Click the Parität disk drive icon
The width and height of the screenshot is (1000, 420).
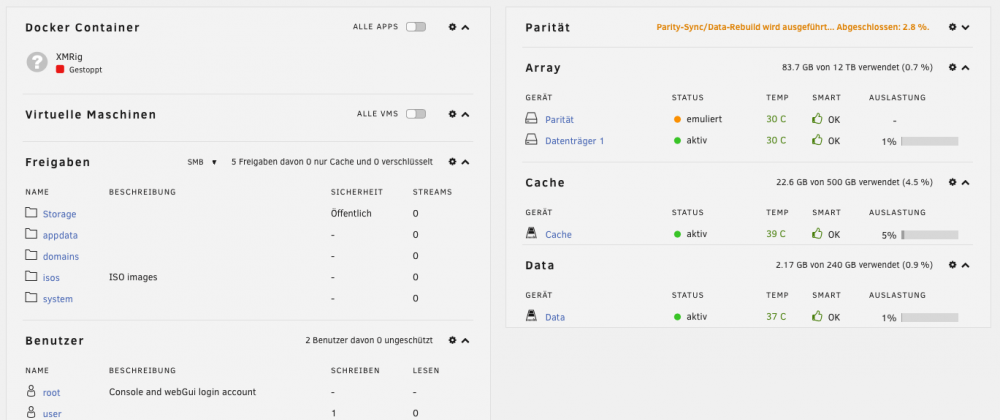(531, 119)
